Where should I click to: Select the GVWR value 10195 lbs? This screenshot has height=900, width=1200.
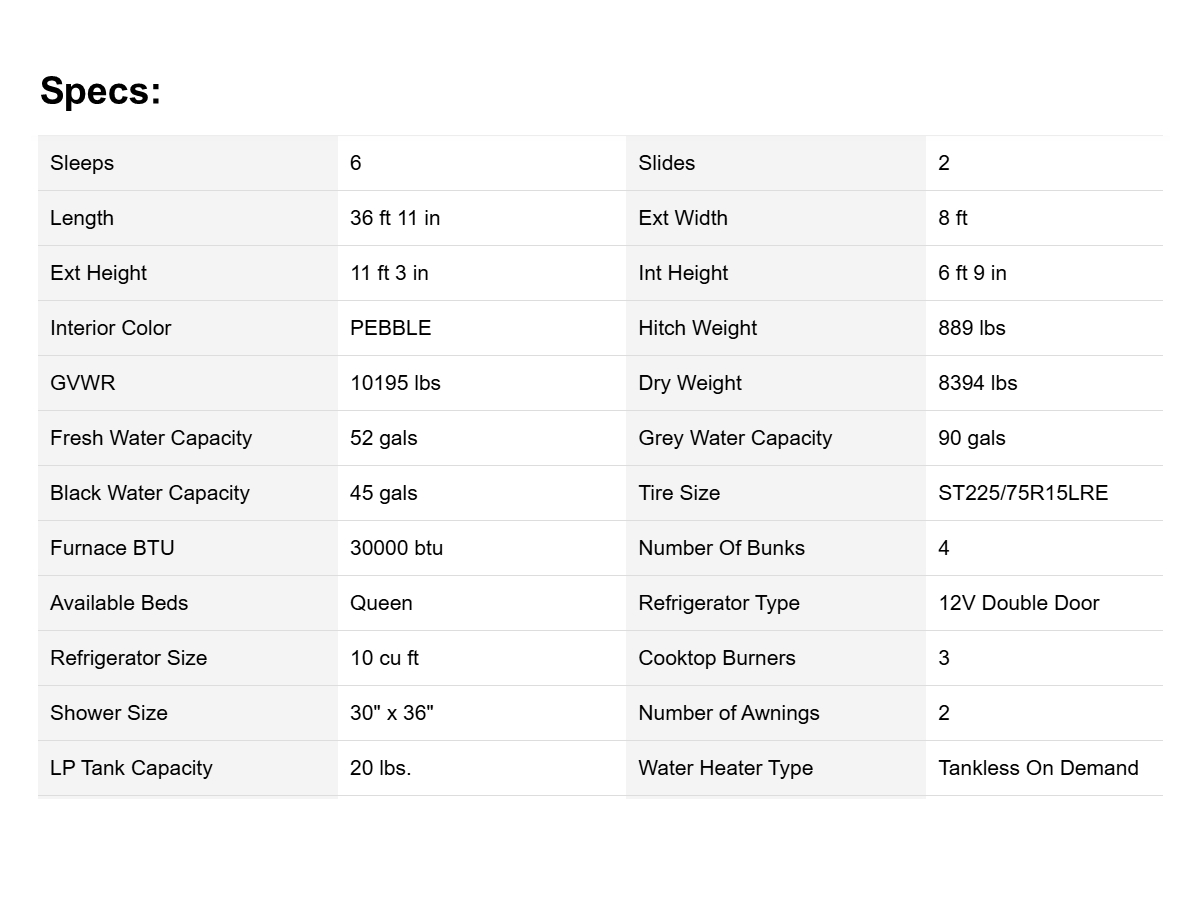pyautogui.click(x=395, y=383)
